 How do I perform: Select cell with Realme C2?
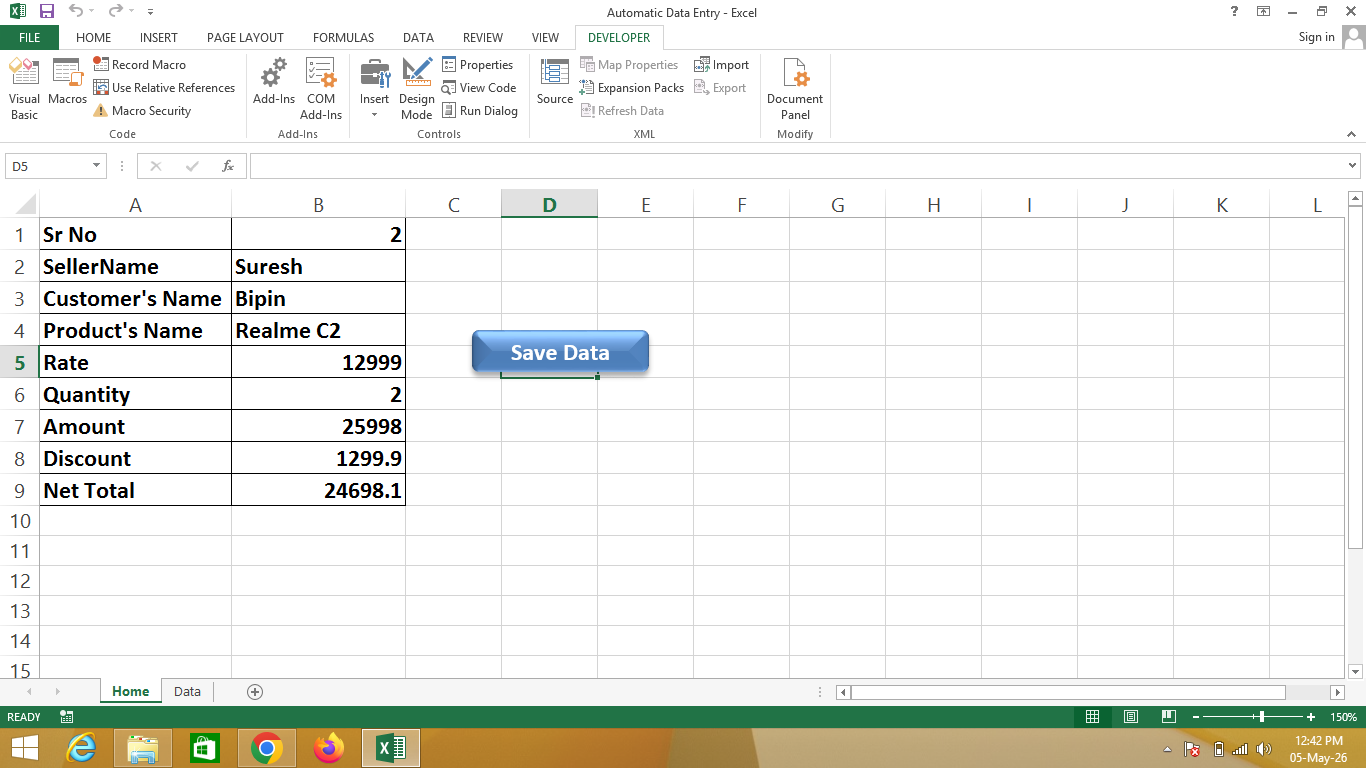point(318,330)
